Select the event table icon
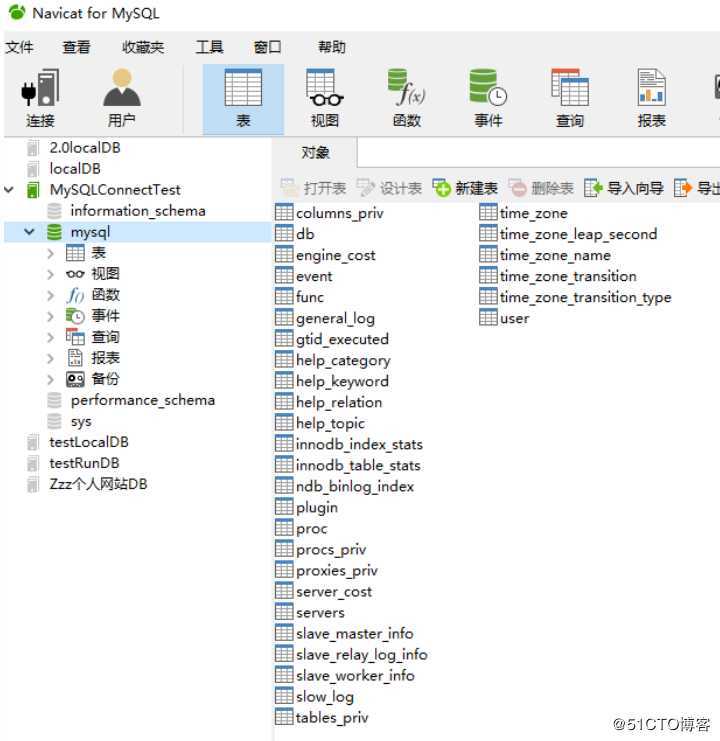Image resolution: width=720 pixels, height=741 pixels. tap(284, 276)
